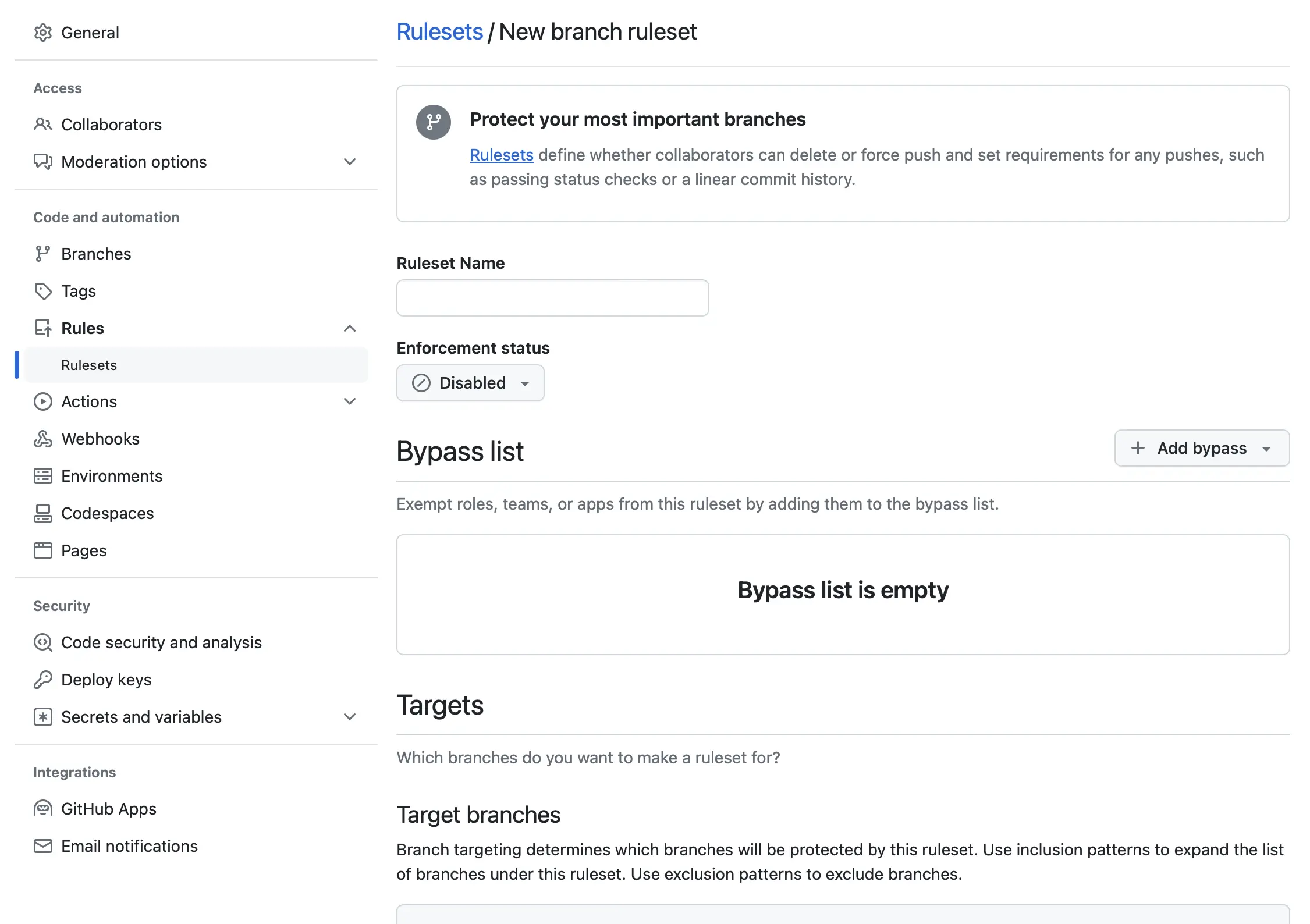Click the Deploy keys key icon

43,680
